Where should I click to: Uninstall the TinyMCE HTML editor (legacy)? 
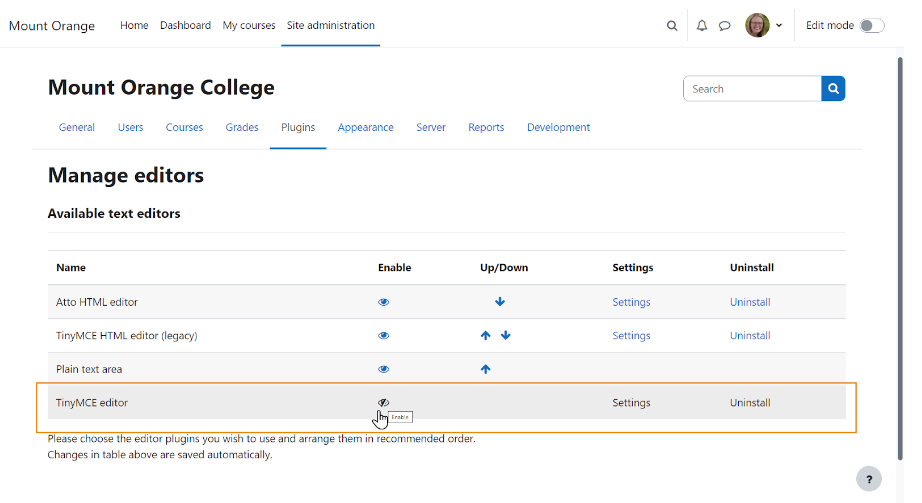click(x=750, y=336)
